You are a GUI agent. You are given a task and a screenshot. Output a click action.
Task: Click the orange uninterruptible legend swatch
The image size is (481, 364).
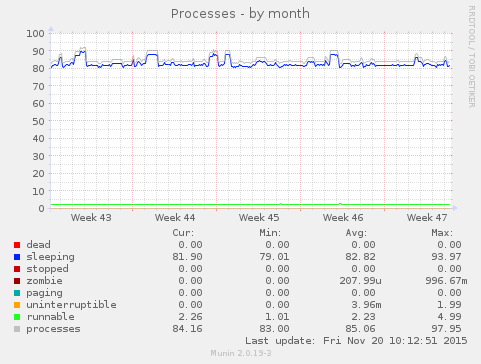[x=17, y=305]
